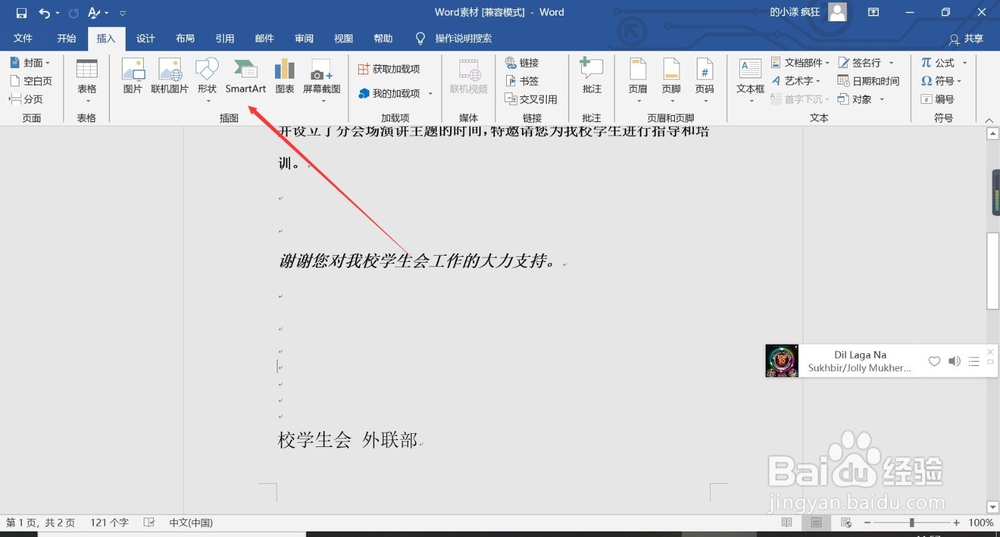Insert a Link (链接)

(x=522, y=63)
